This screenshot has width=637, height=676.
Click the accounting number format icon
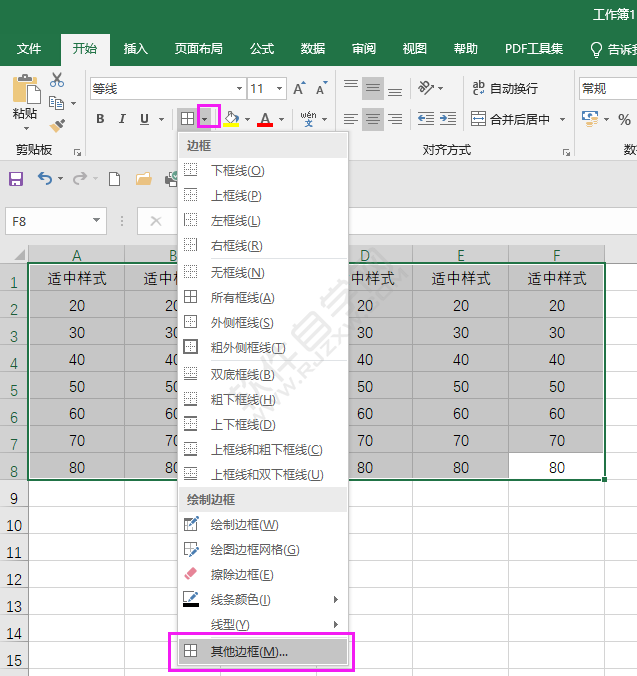click(590, 119)
